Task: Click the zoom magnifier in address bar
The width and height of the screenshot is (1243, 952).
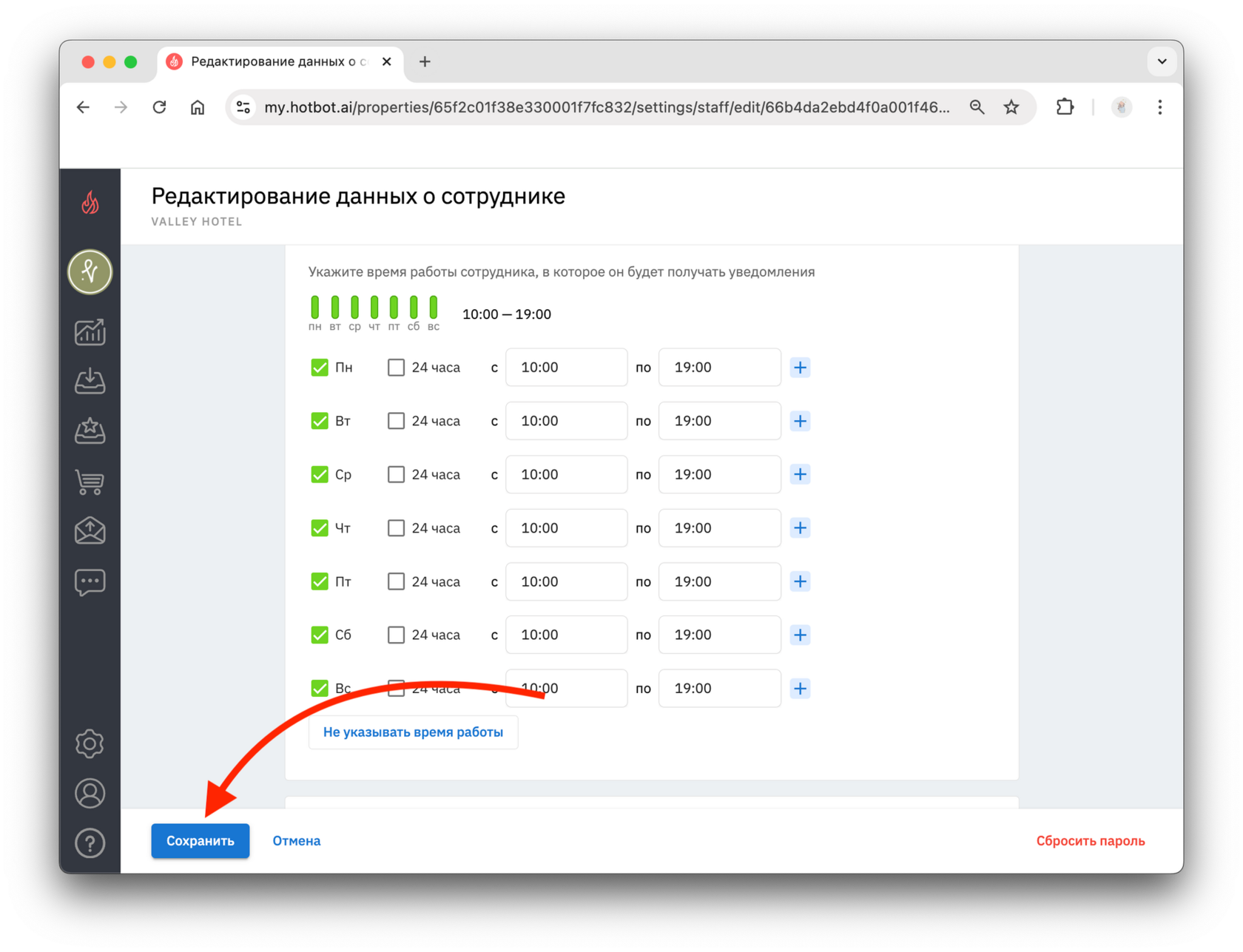Action: pyautogui.click(x=977, y=107)
